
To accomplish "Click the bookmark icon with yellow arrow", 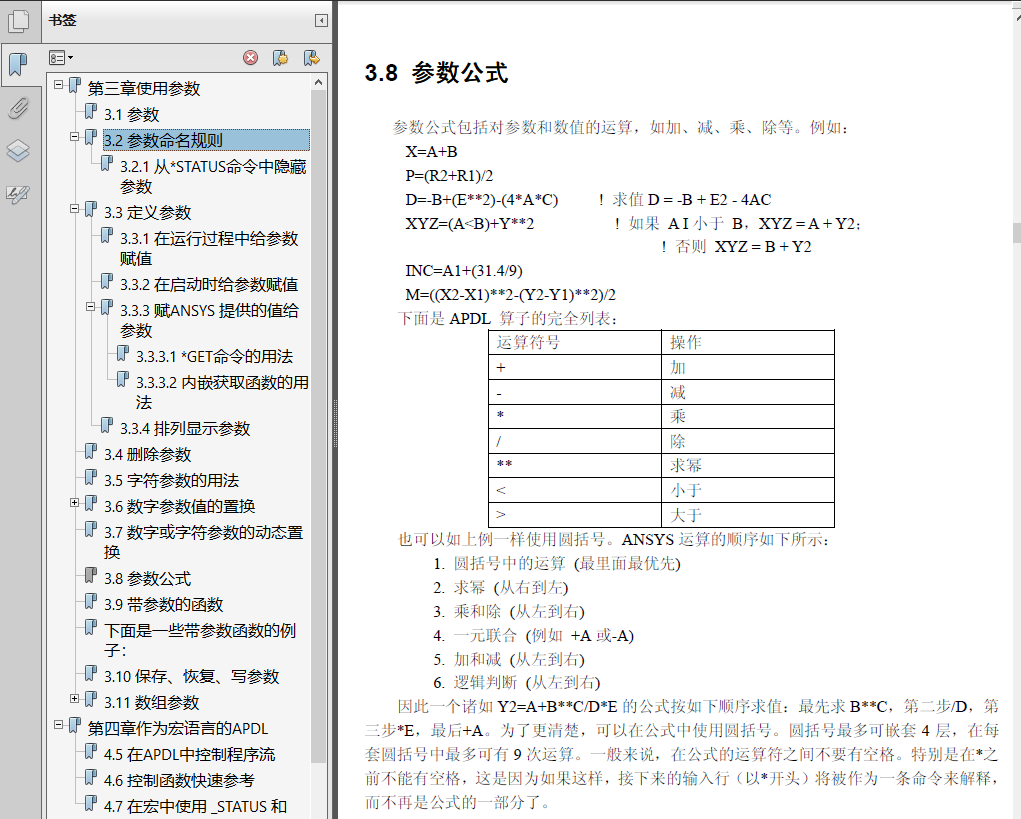I will tap(311, 58).
